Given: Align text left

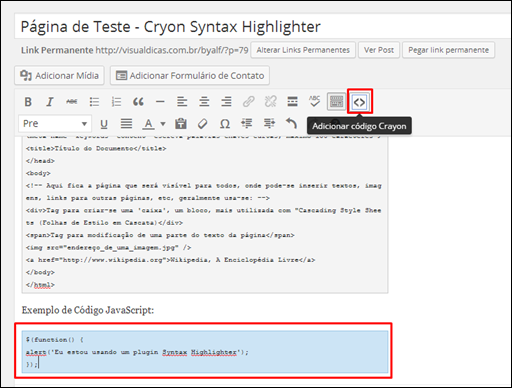Looking at the screenshot, I should pyautogui.click(x=182, y=102).
